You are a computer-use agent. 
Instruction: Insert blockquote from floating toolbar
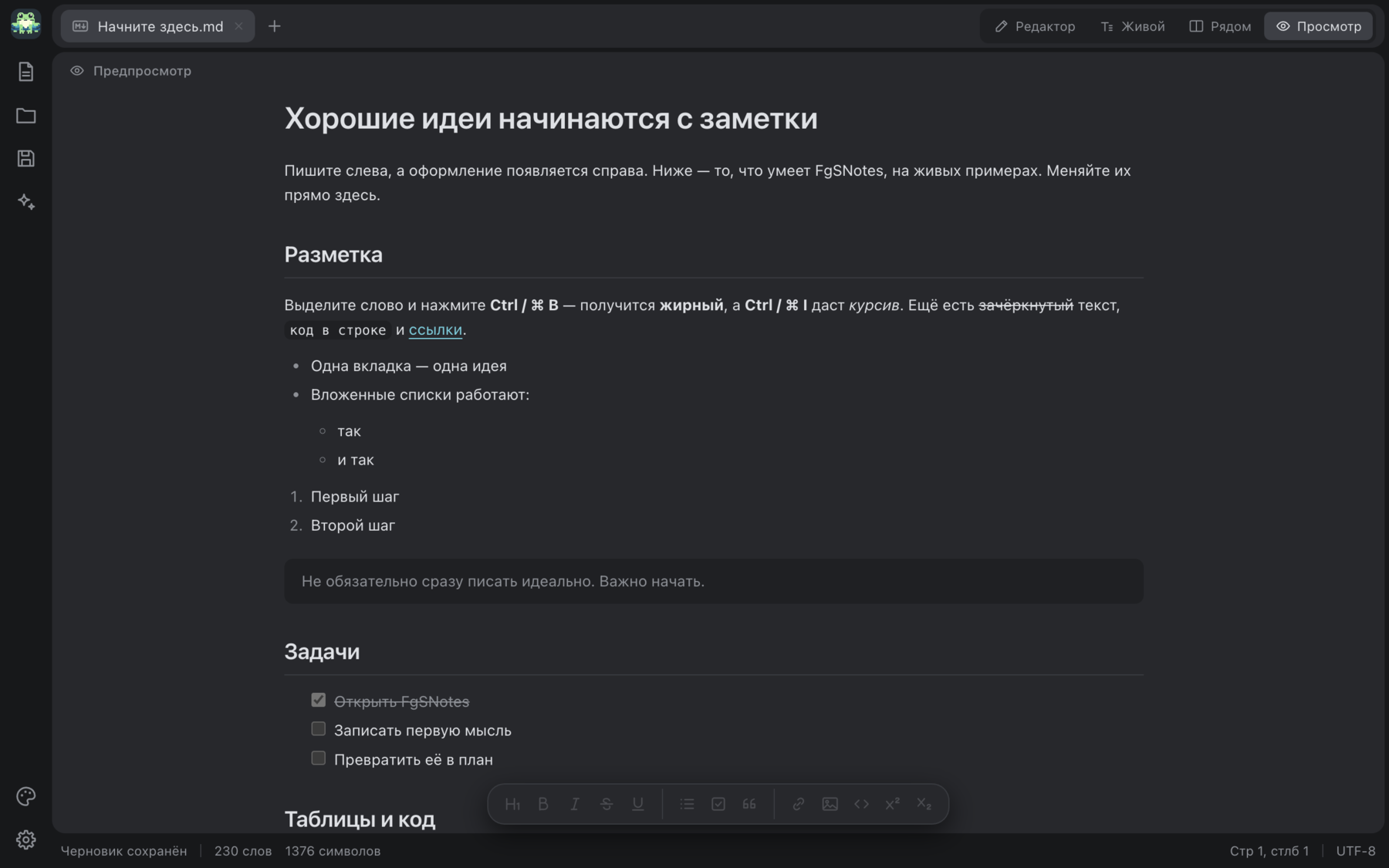click(x=749, y=804)
